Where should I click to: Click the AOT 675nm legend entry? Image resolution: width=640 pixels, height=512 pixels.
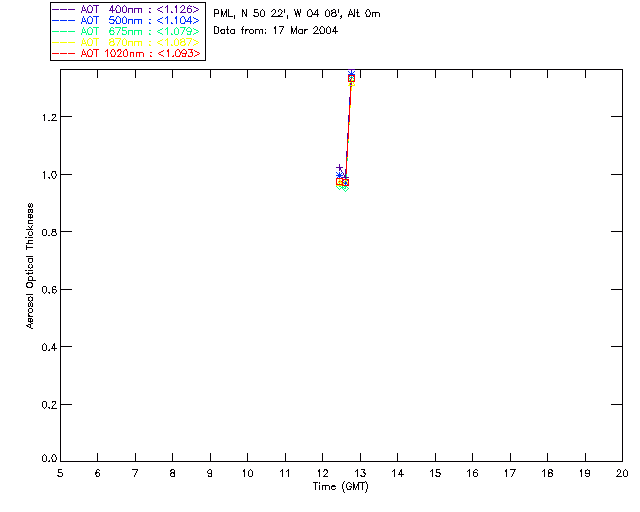click(x=127, y=31)
